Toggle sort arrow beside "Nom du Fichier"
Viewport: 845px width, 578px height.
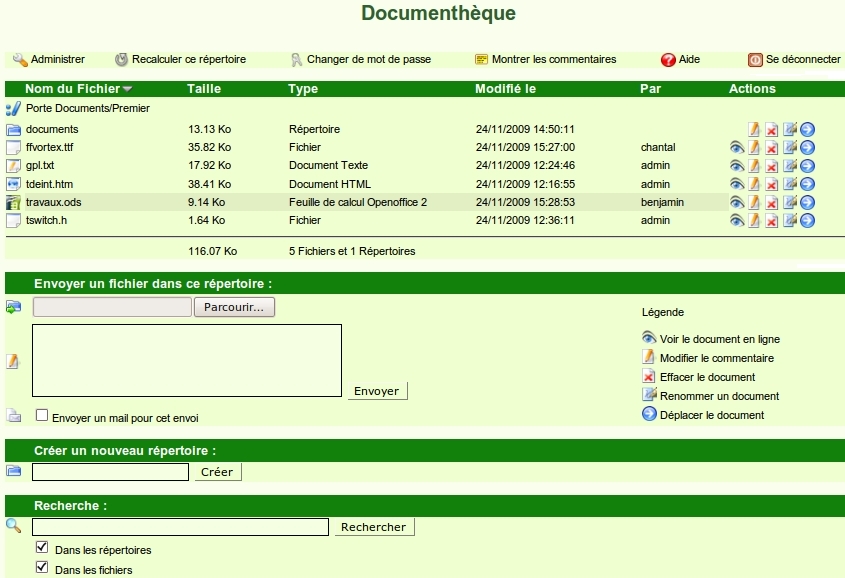(x=127, y=90)
